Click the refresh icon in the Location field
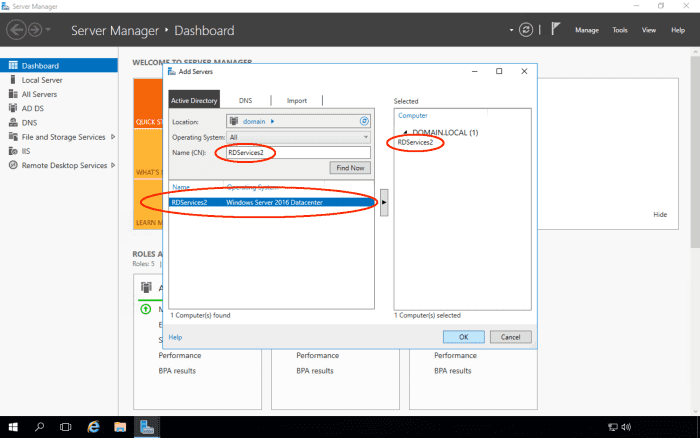 (364, 121)
